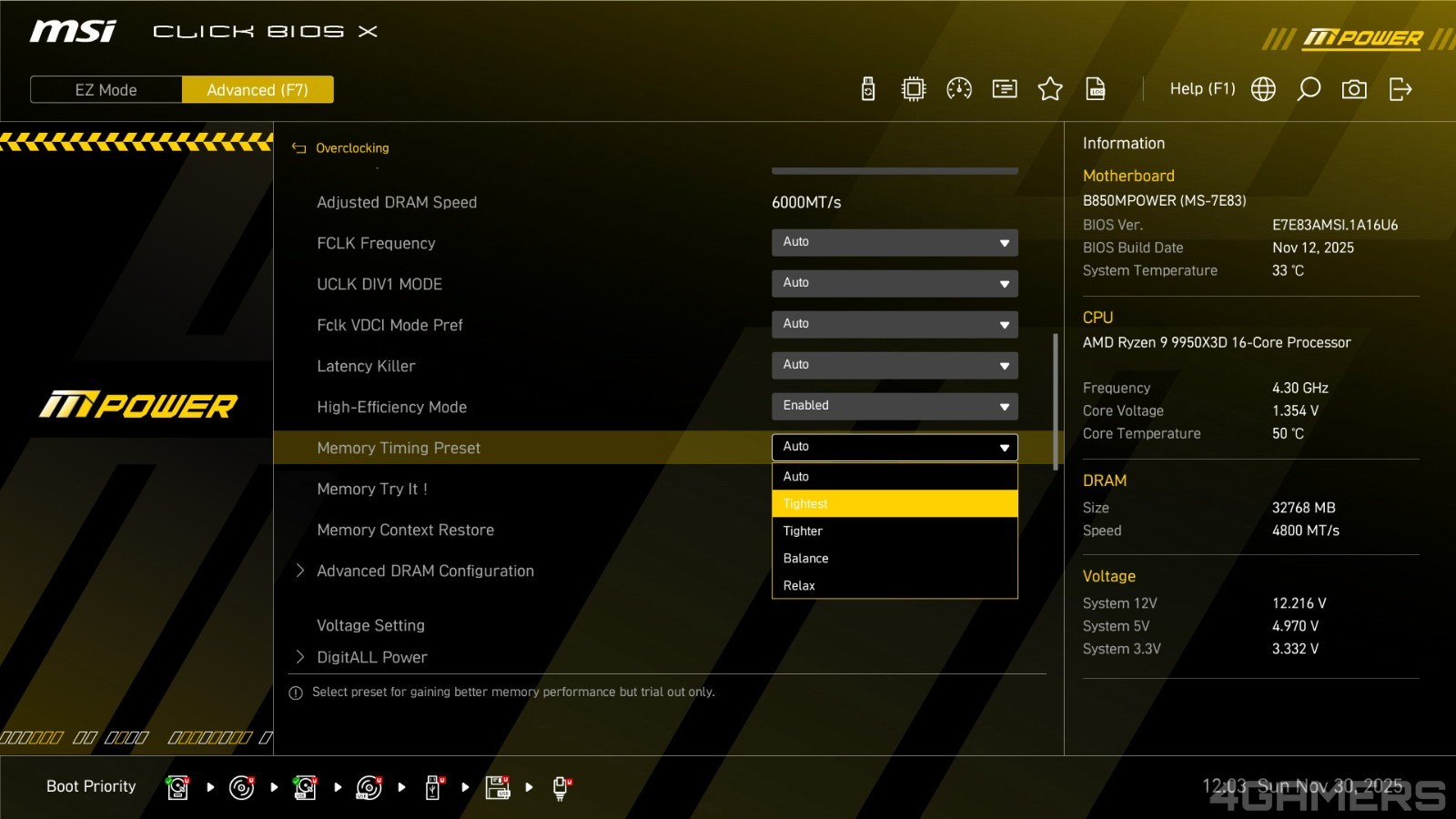Choose Tightest from the timing preset list
This screenshot has width=1456, height=819.
point(894,504)
